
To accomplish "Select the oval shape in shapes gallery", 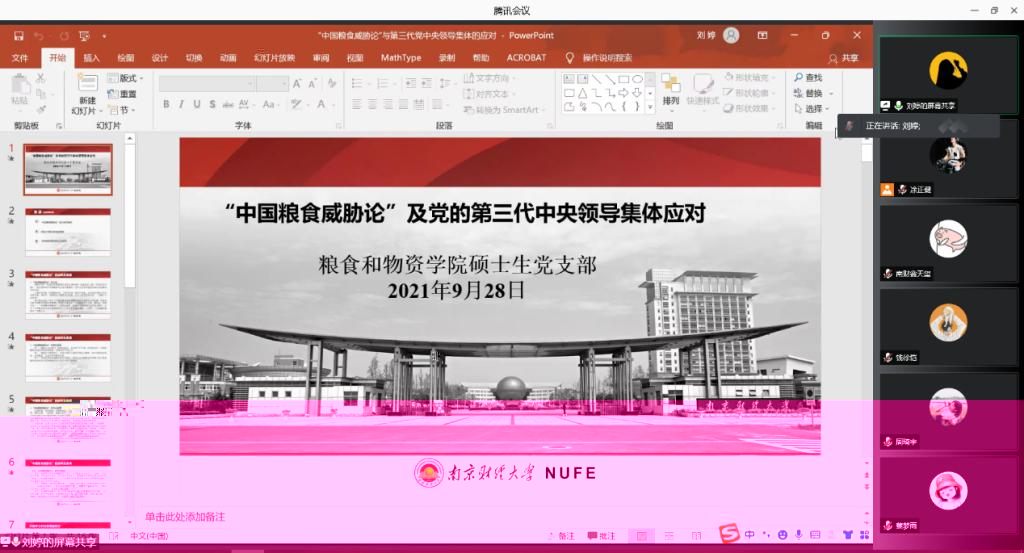I will pyautogui.click(x=637, y=79).
